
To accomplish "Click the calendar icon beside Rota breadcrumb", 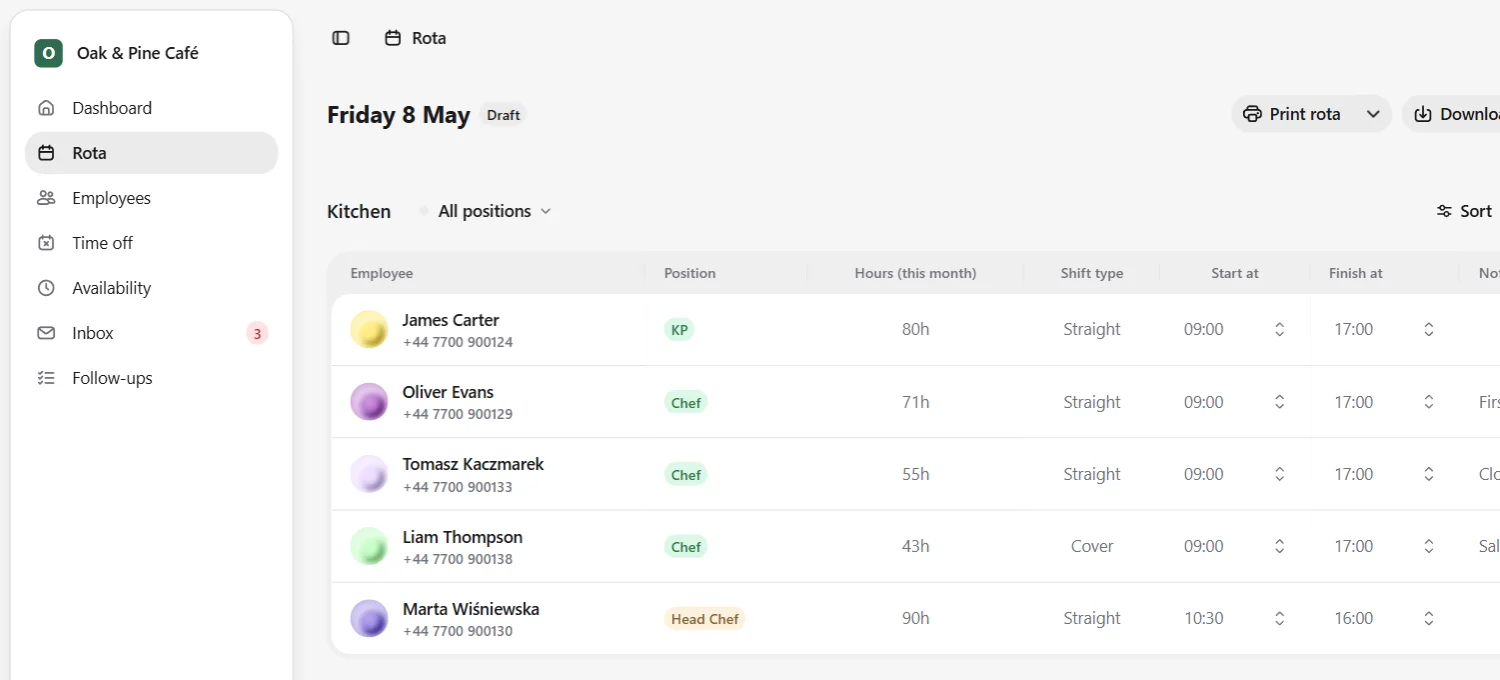I will [393, 38].
